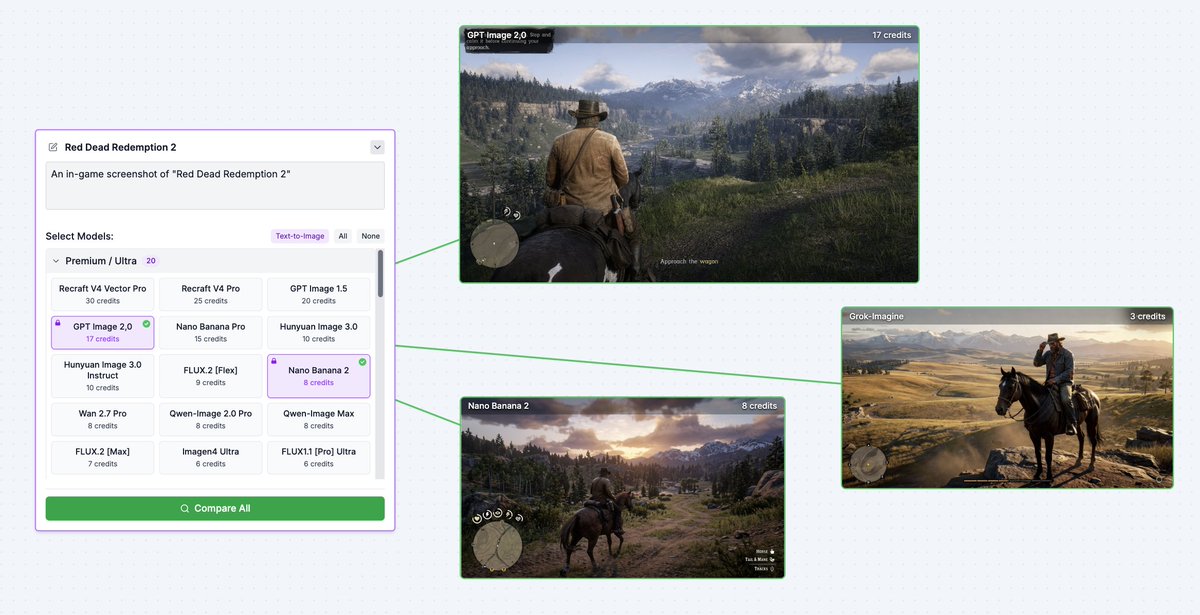1200x615 pixels.
Task: Select the Text-to-Image filter
Action: pos(300,236)
